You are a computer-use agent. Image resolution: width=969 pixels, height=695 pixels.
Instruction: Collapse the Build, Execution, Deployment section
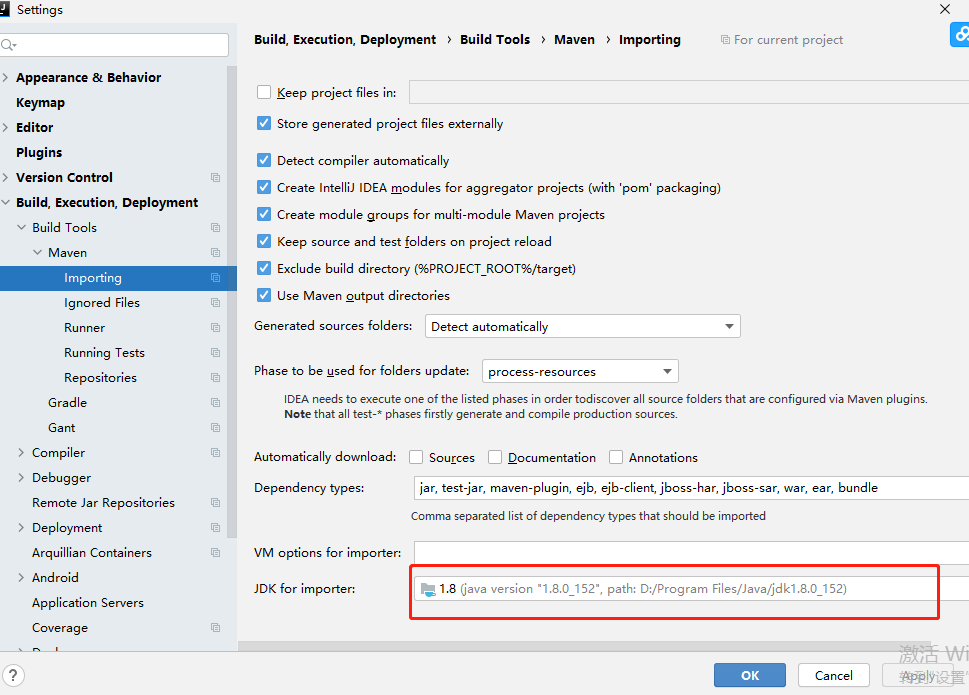pyautogui.click(x=6, y=203)
